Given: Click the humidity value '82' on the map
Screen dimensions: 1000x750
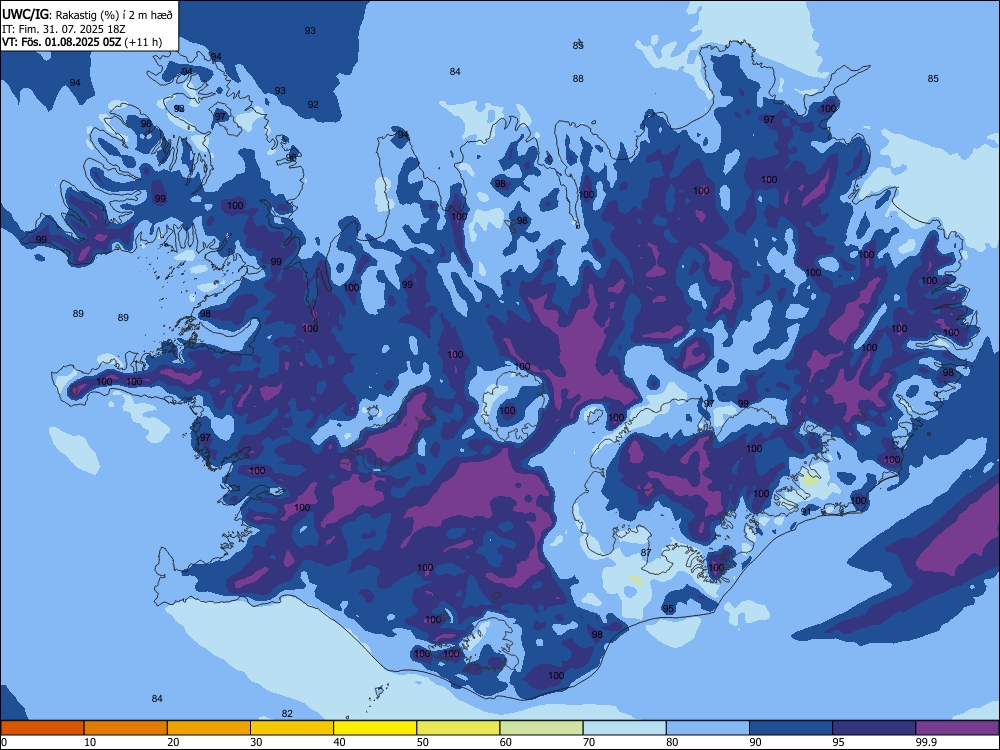Looking at the screenshot, I should coord(287,714).
